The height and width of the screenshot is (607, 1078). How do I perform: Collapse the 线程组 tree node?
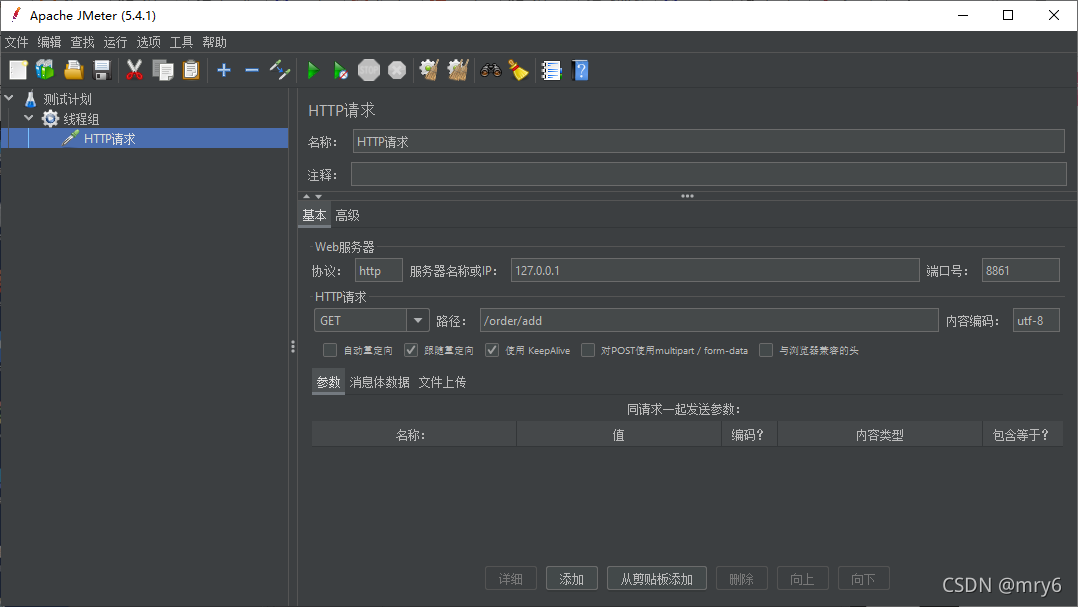point(29,118)
